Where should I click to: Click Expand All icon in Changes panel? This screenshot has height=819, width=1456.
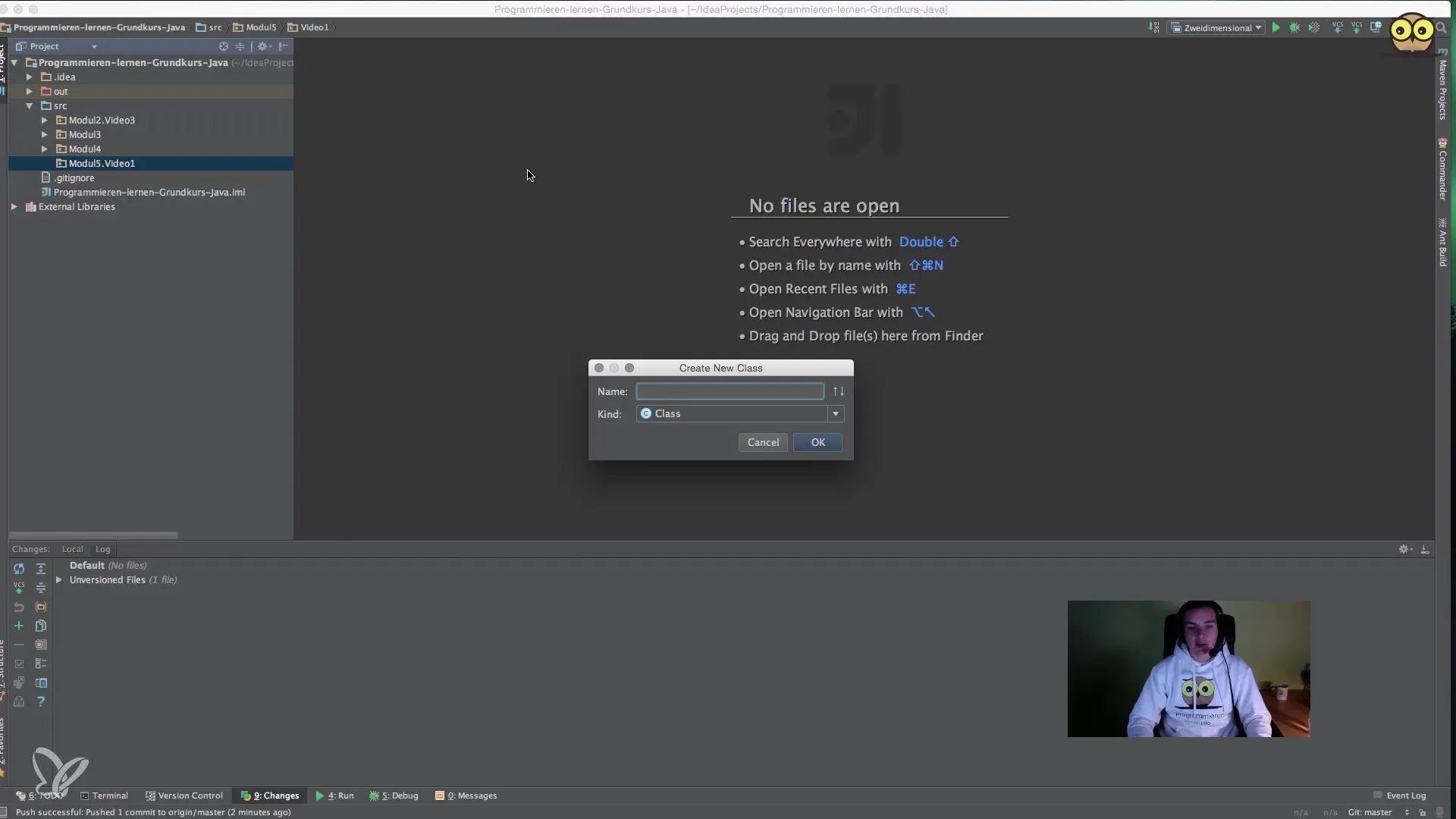click(x=41, y=569)
